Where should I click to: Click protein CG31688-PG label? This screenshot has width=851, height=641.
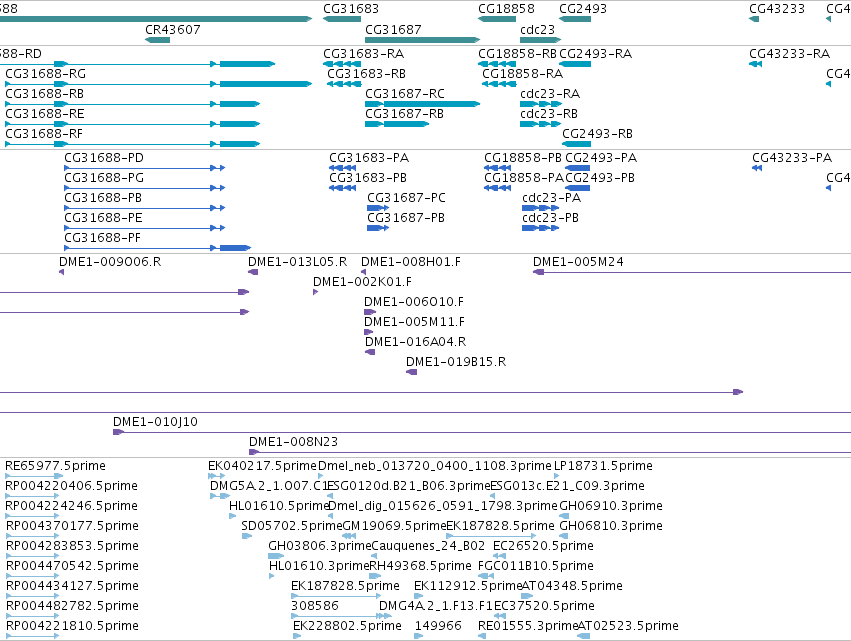tap(104, 178)
